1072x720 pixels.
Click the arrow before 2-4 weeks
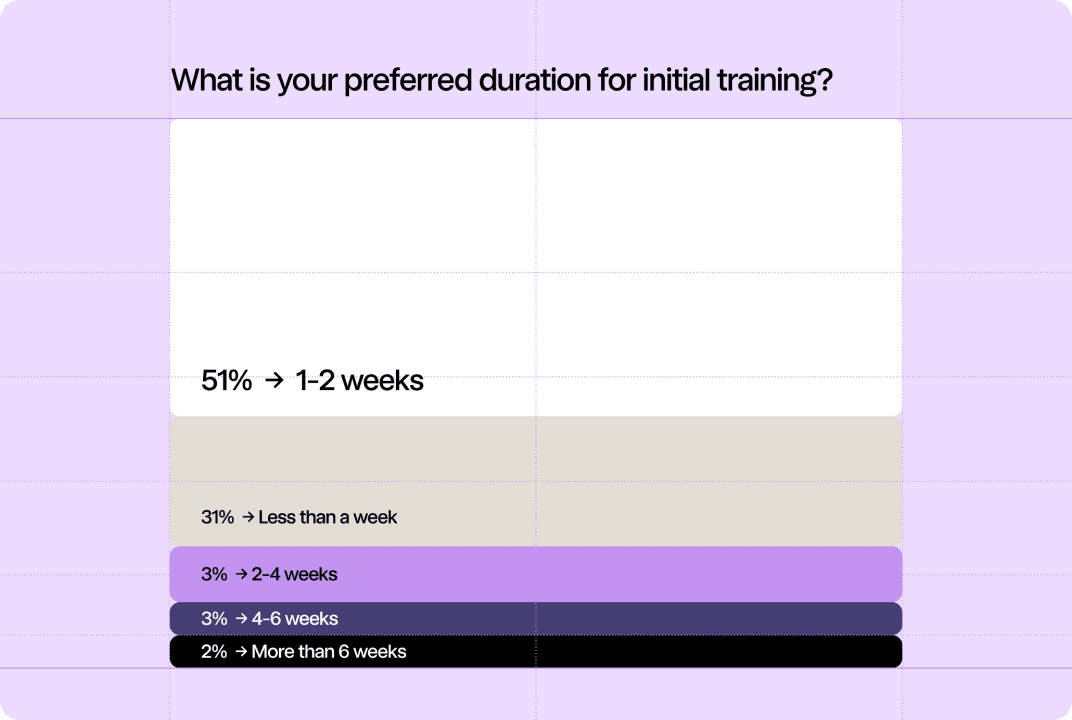pyautogui.click(x=241, y=574)
